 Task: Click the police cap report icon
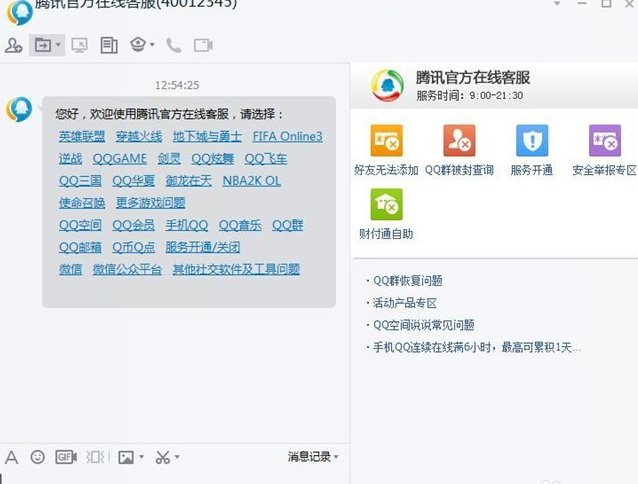(138, 44)
